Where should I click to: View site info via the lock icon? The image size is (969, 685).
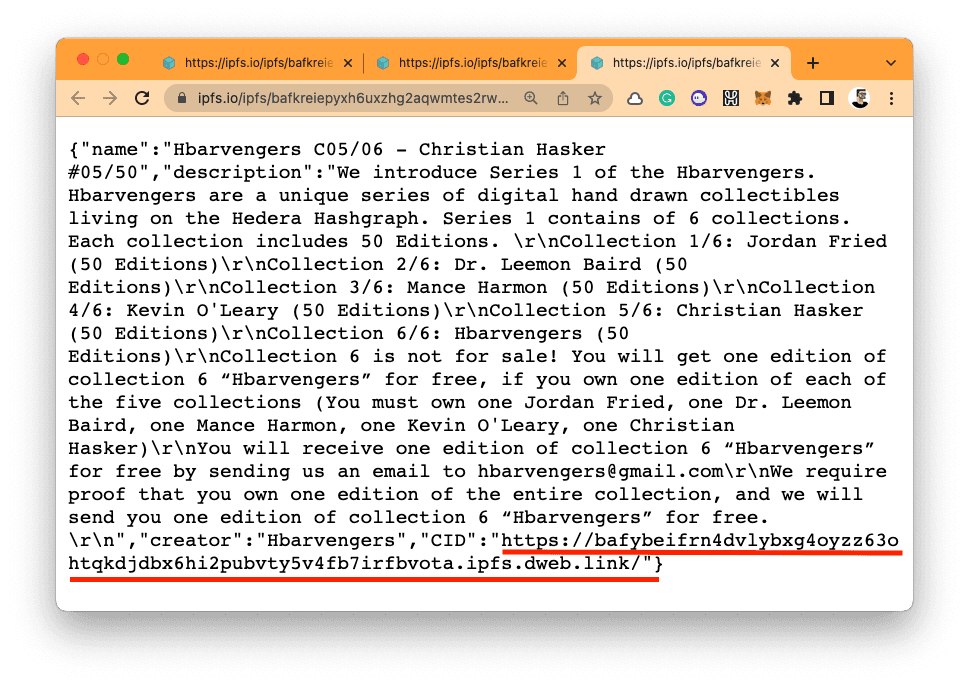click(182, 98)
